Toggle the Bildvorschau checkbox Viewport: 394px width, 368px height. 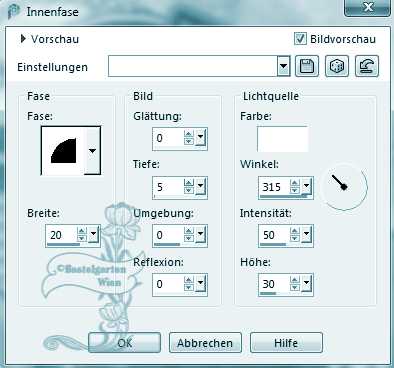click(x=300, y=39)
